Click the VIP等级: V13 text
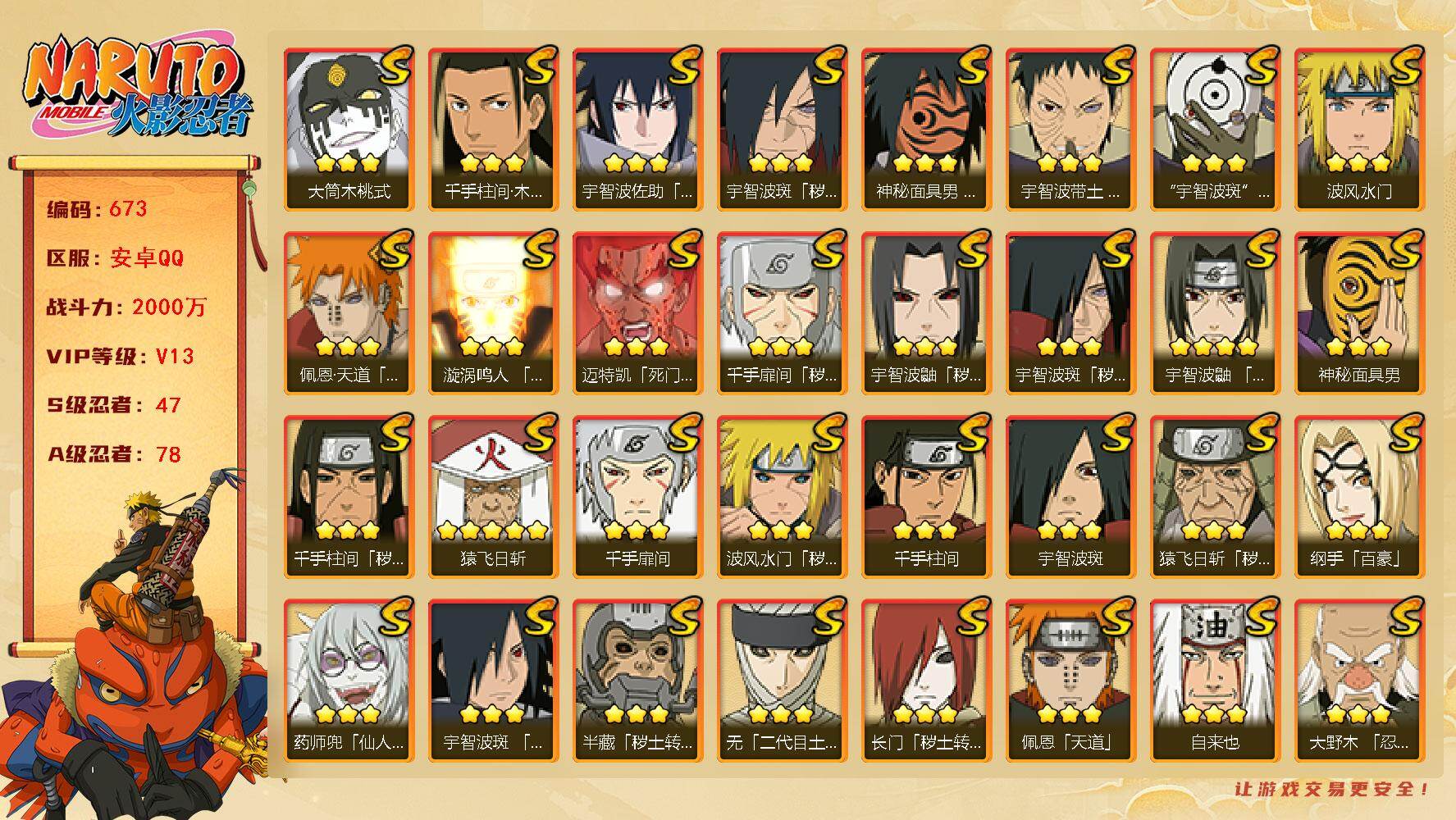This screenshot has height=820, width=1456. point(121,356)
